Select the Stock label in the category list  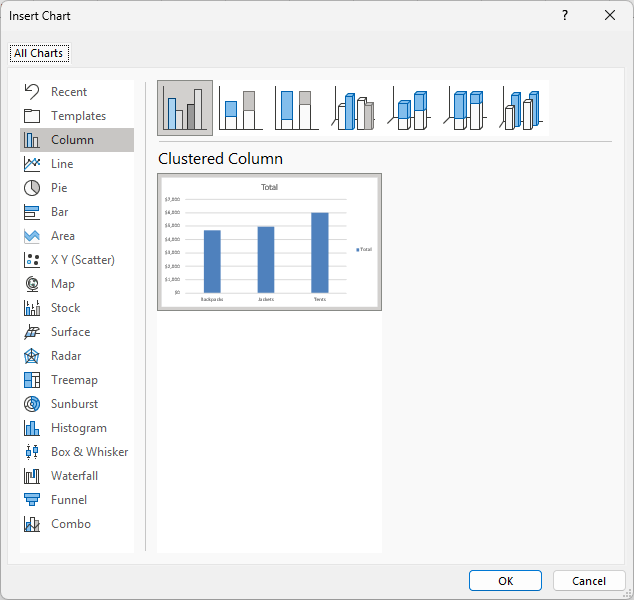(x=66, y=308)
